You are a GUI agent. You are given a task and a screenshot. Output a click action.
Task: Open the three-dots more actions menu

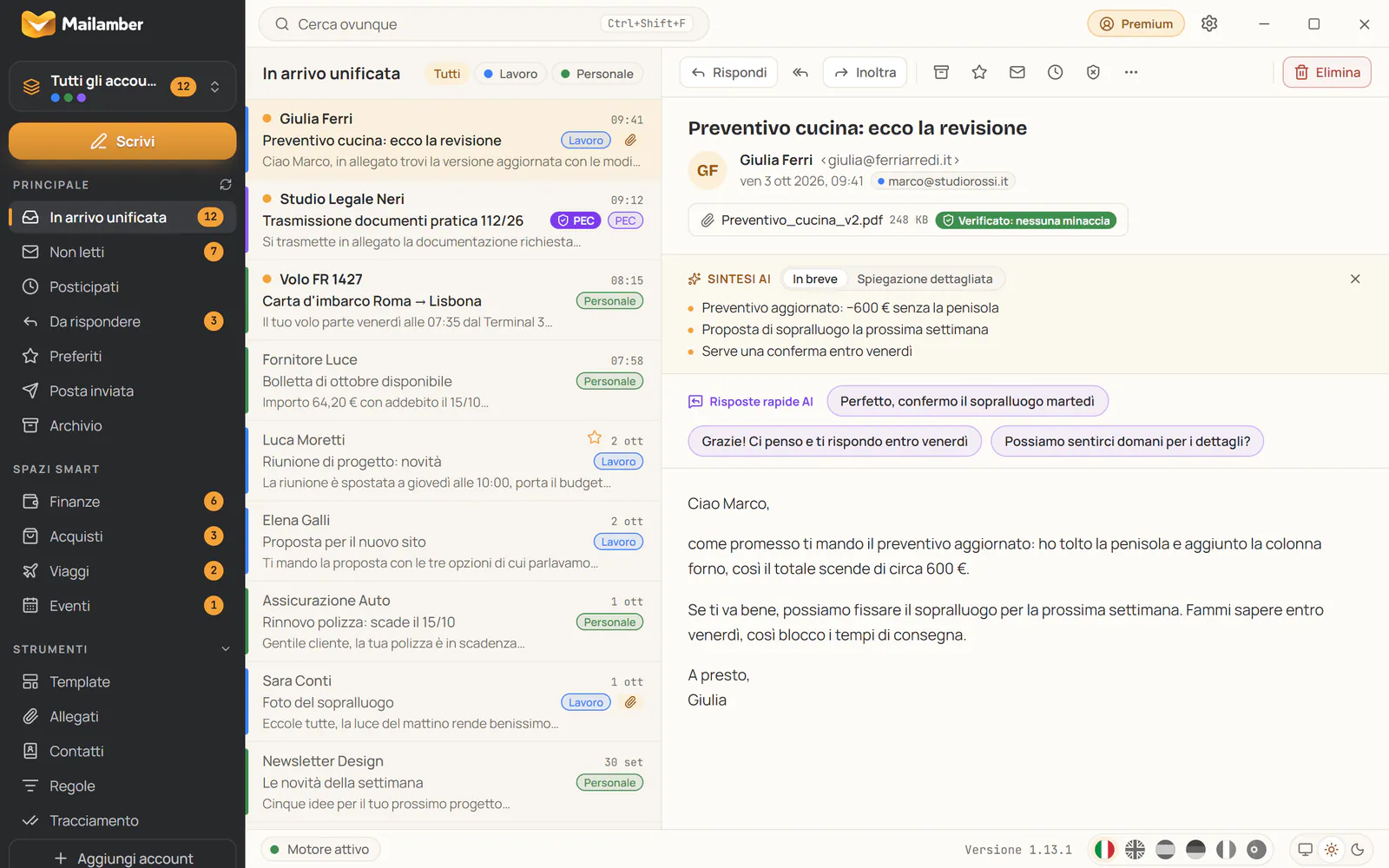coord(1131,72)
